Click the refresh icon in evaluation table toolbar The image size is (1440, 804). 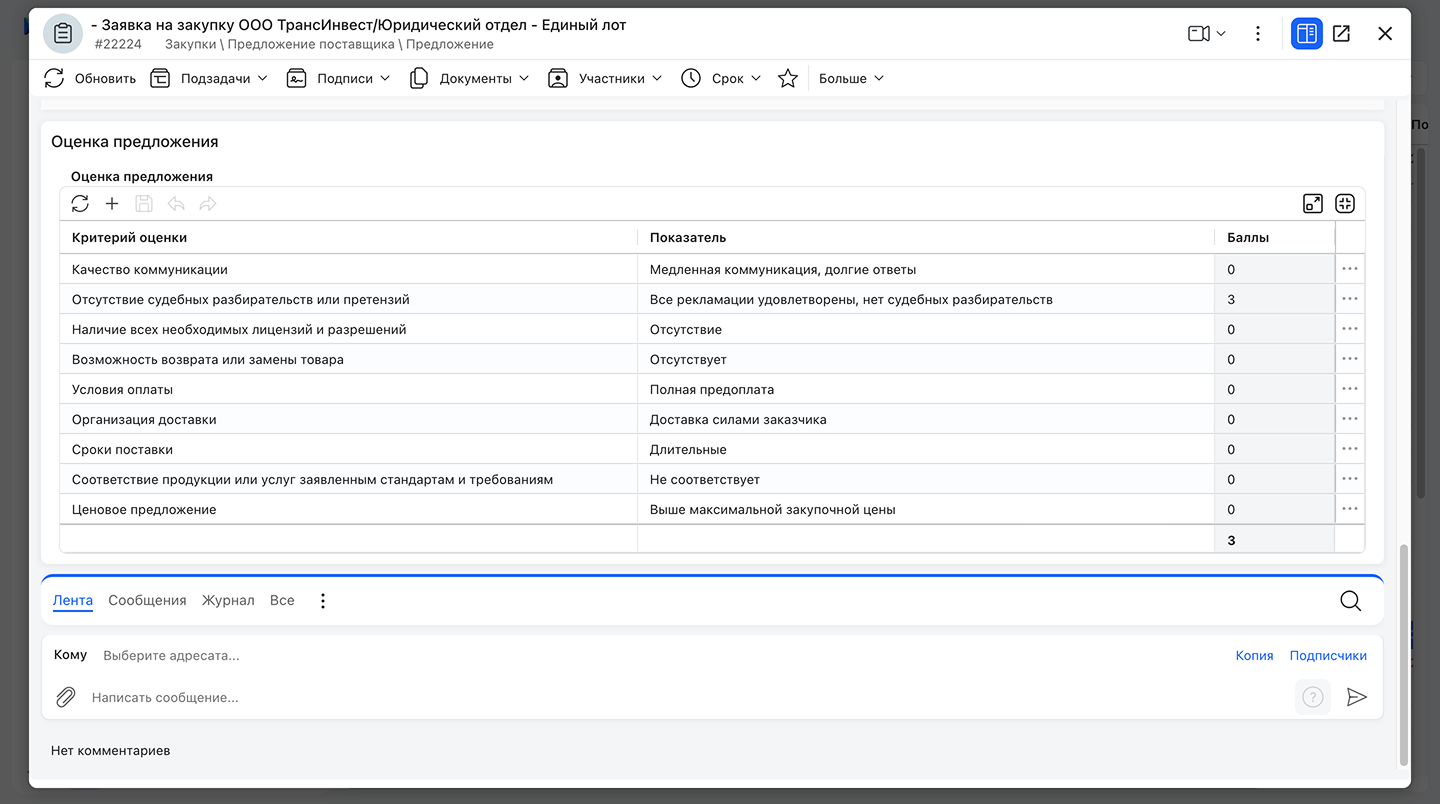[x=80, y=204]
